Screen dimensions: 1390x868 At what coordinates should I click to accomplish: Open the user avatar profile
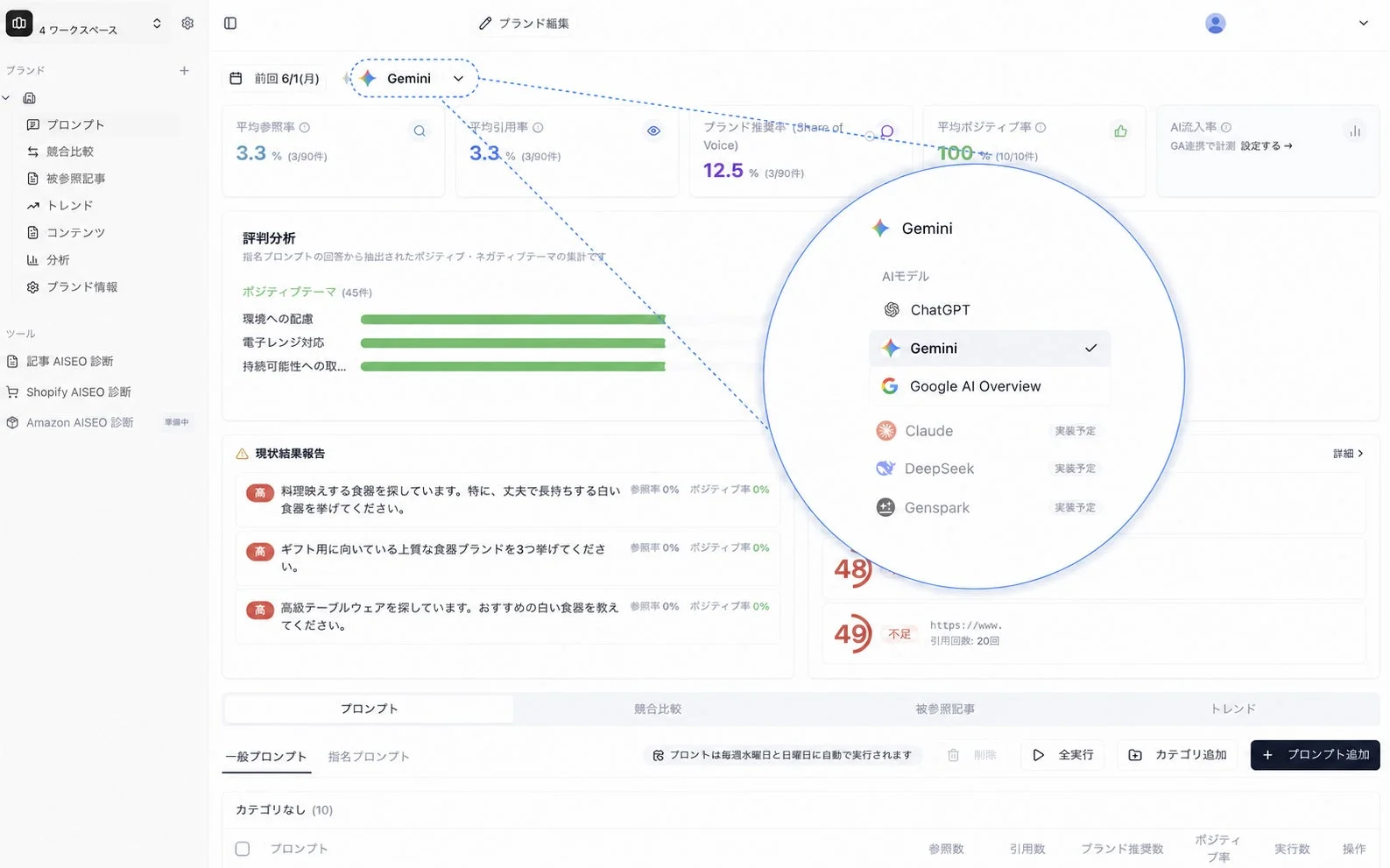click(1215, 24)
